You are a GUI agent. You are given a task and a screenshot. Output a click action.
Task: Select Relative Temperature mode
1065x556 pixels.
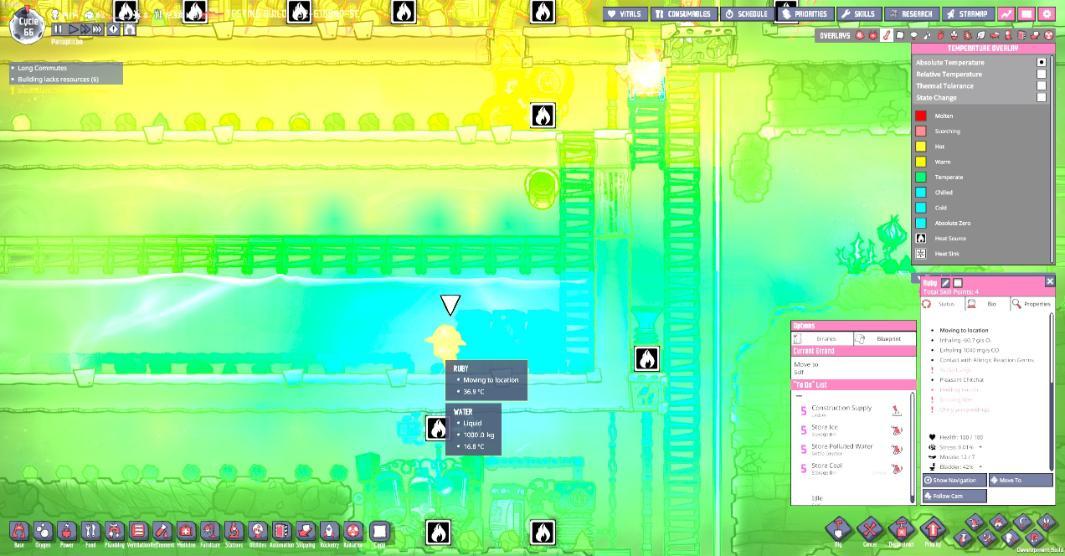[x=1041, y=74]
